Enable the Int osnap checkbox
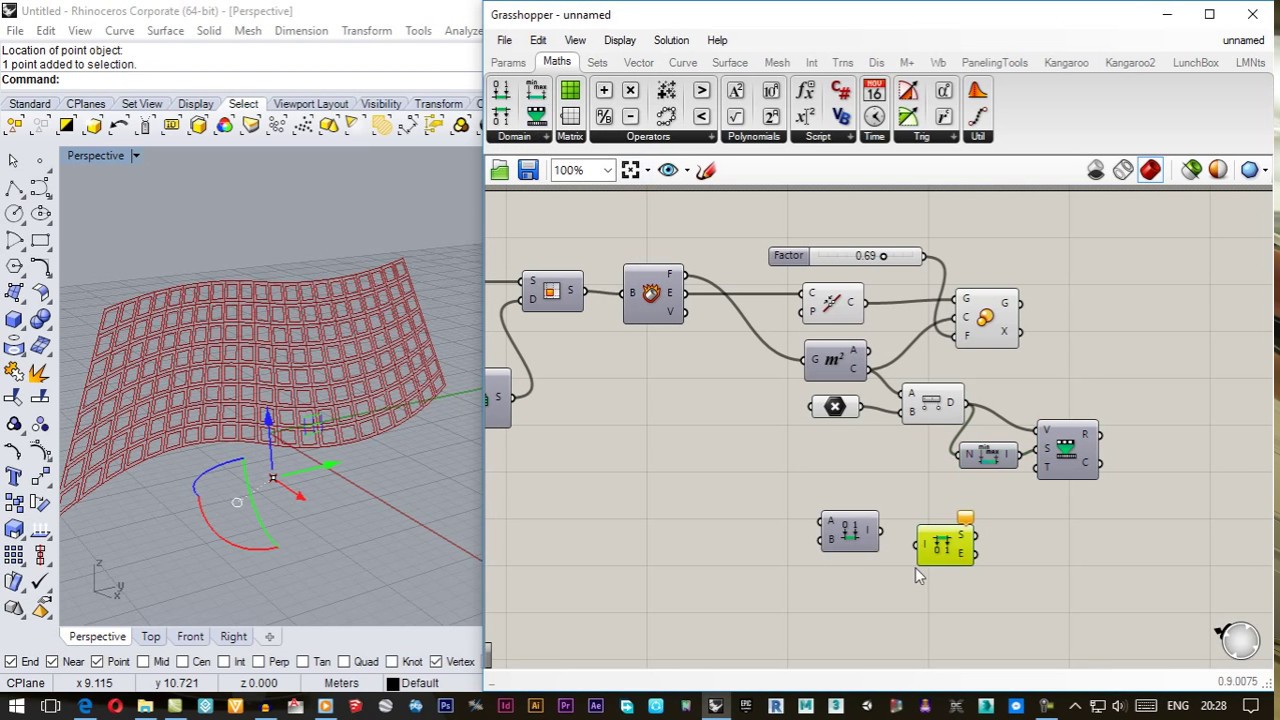 coord(224,662)
